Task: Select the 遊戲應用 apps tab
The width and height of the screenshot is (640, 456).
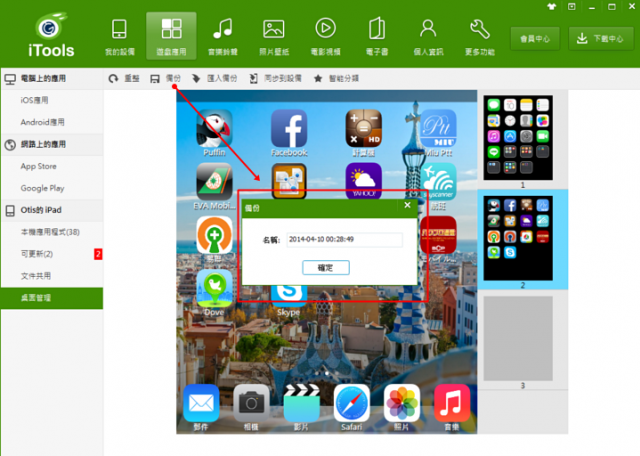Action: pos(171,37)
